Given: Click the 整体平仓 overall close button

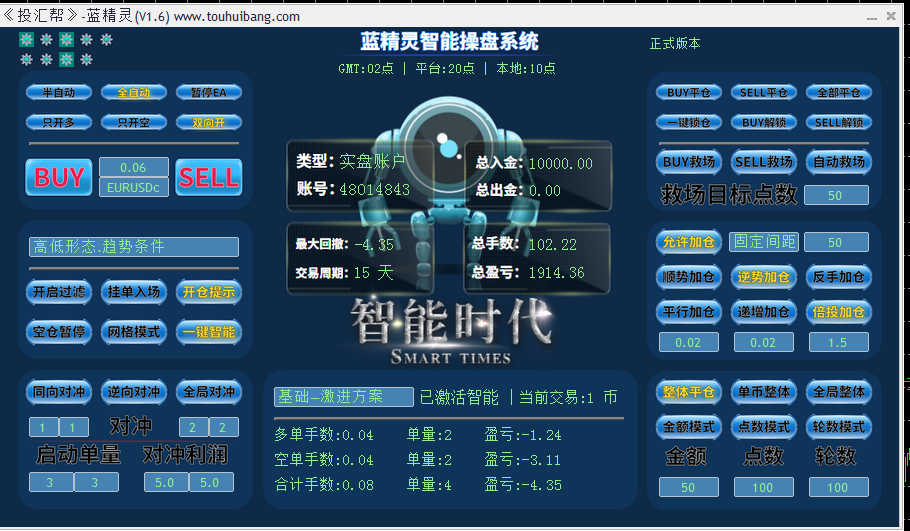Looking at the screenshot, I should (689, 392).
